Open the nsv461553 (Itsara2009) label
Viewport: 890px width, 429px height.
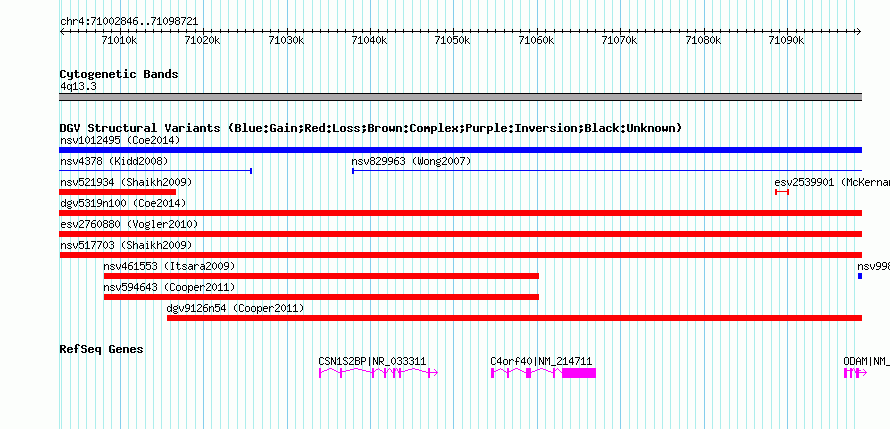click(x=169, y=267)
